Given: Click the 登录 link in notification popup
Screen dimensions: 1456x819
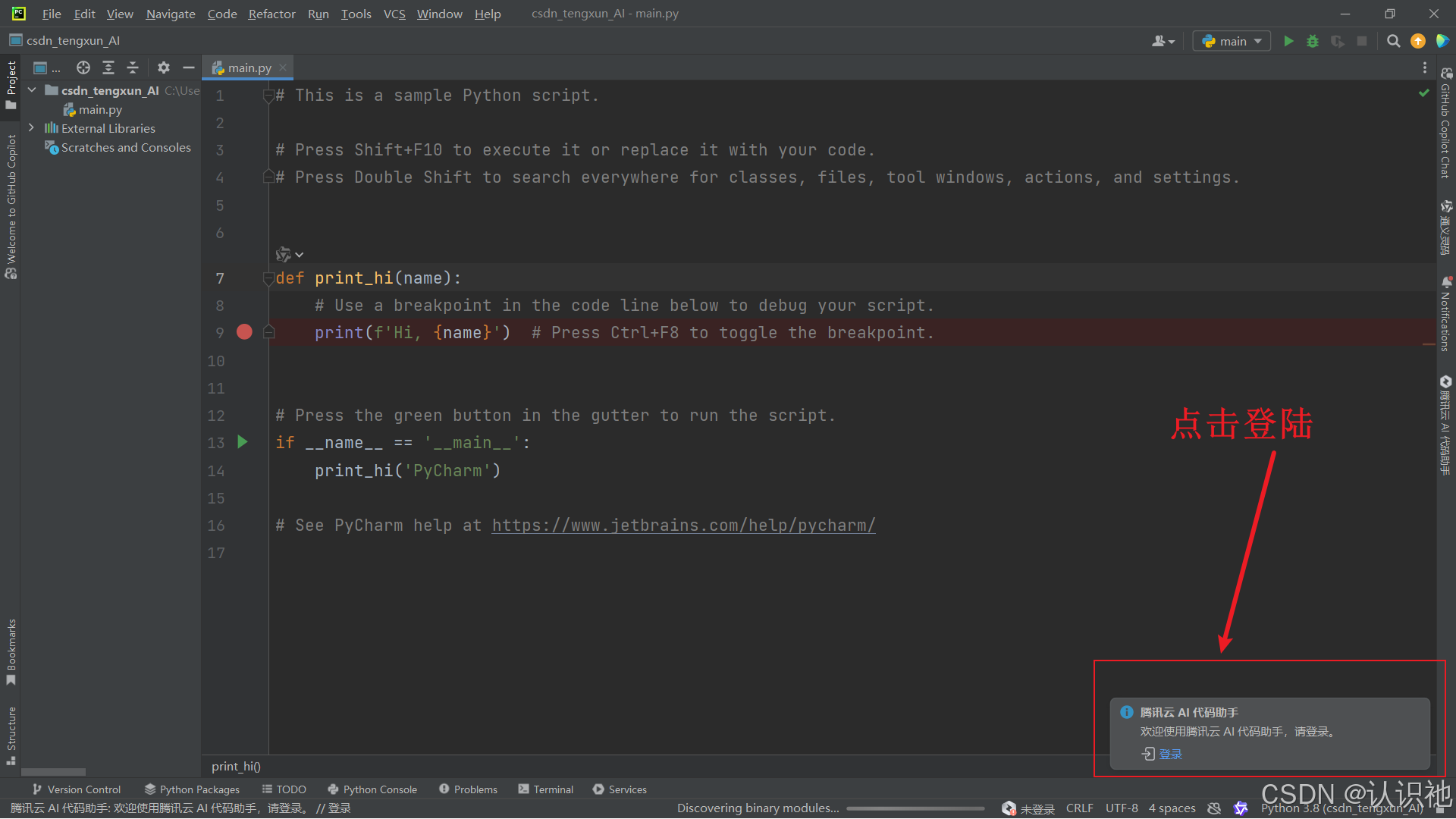Looking at the screenshot, I should [x=1170, y=754].
